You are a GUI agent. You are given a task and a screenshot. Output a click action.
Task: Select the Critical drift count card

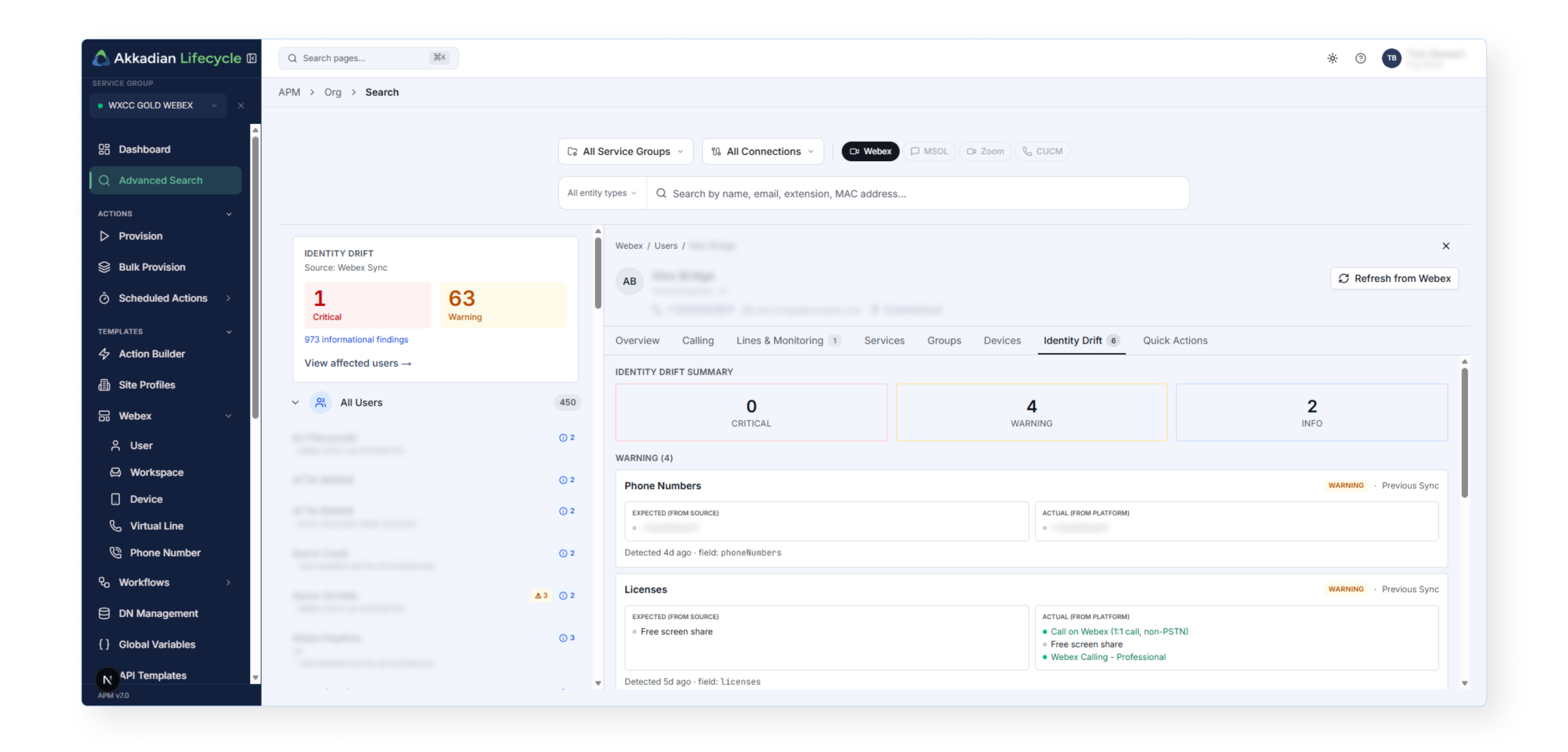click(x=367, y=305)
